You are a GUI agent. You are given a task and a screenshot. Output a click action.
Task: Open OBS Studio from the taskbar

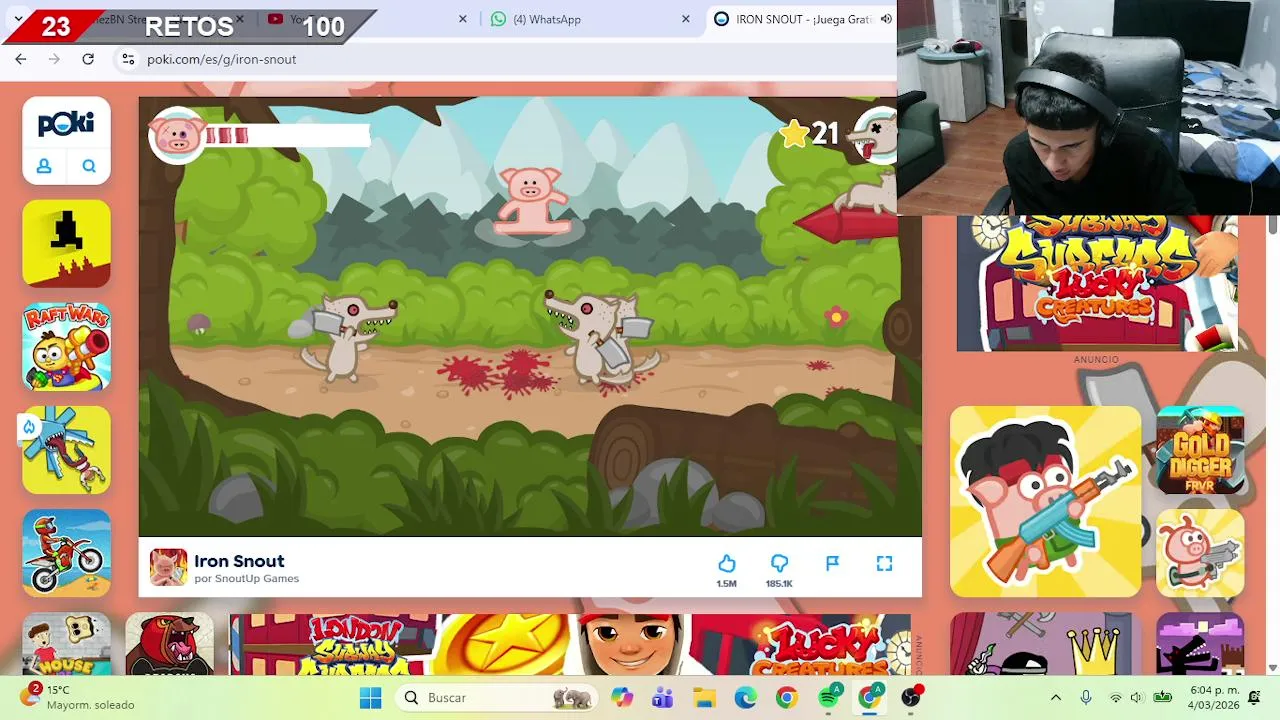[911, 697]
